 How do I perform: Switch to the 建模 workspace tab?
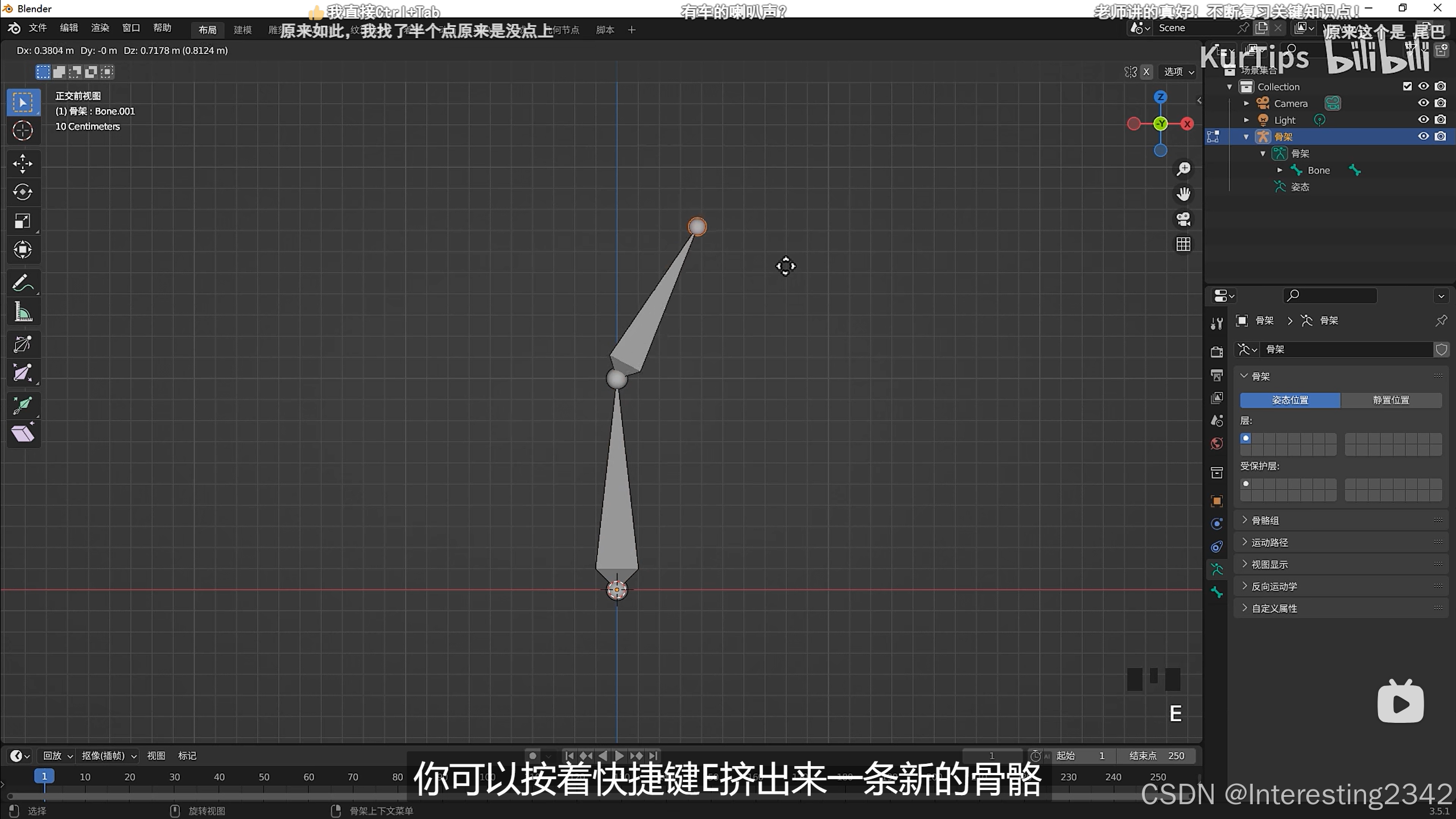point(242,30)
